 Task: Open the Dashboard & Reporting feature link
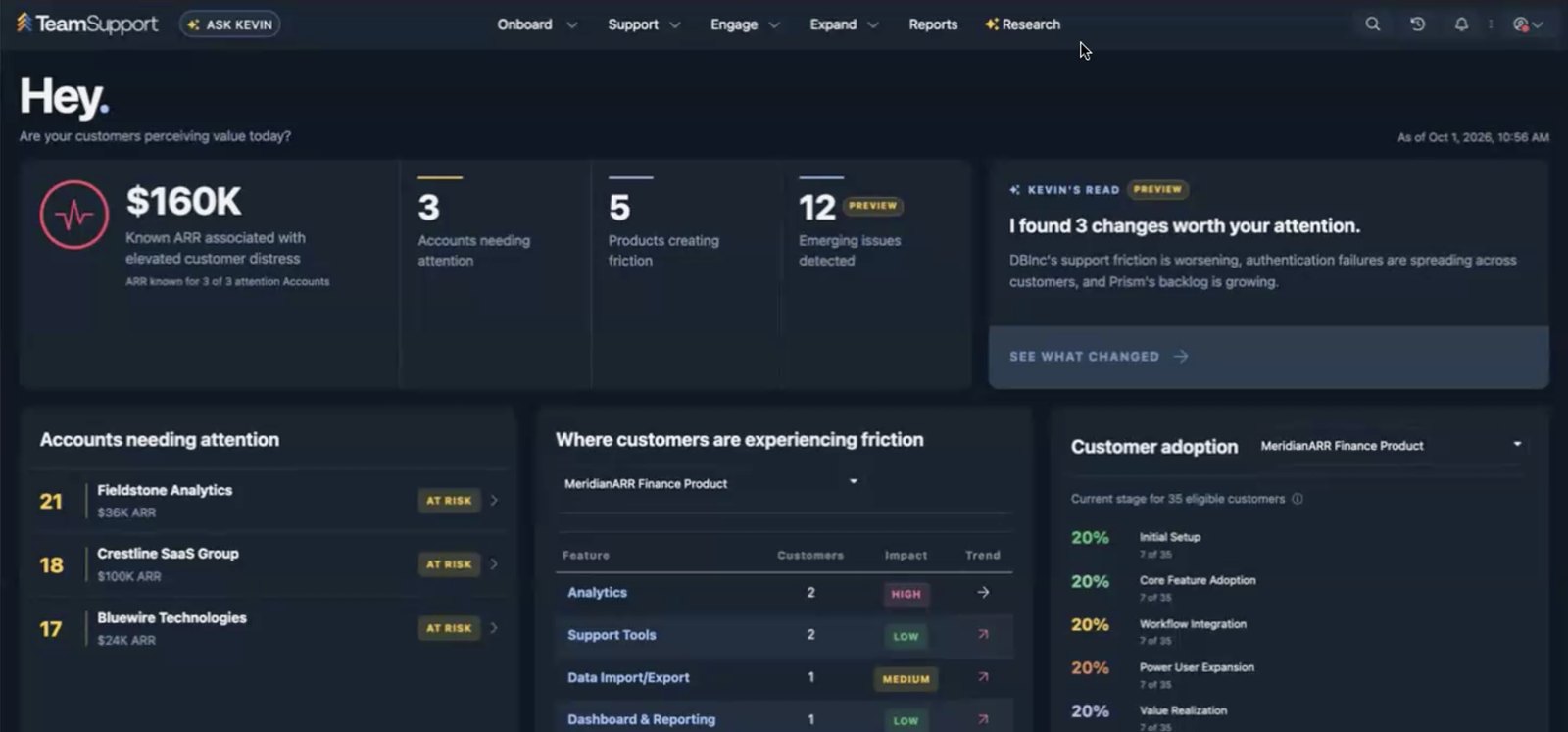(641, 719)
